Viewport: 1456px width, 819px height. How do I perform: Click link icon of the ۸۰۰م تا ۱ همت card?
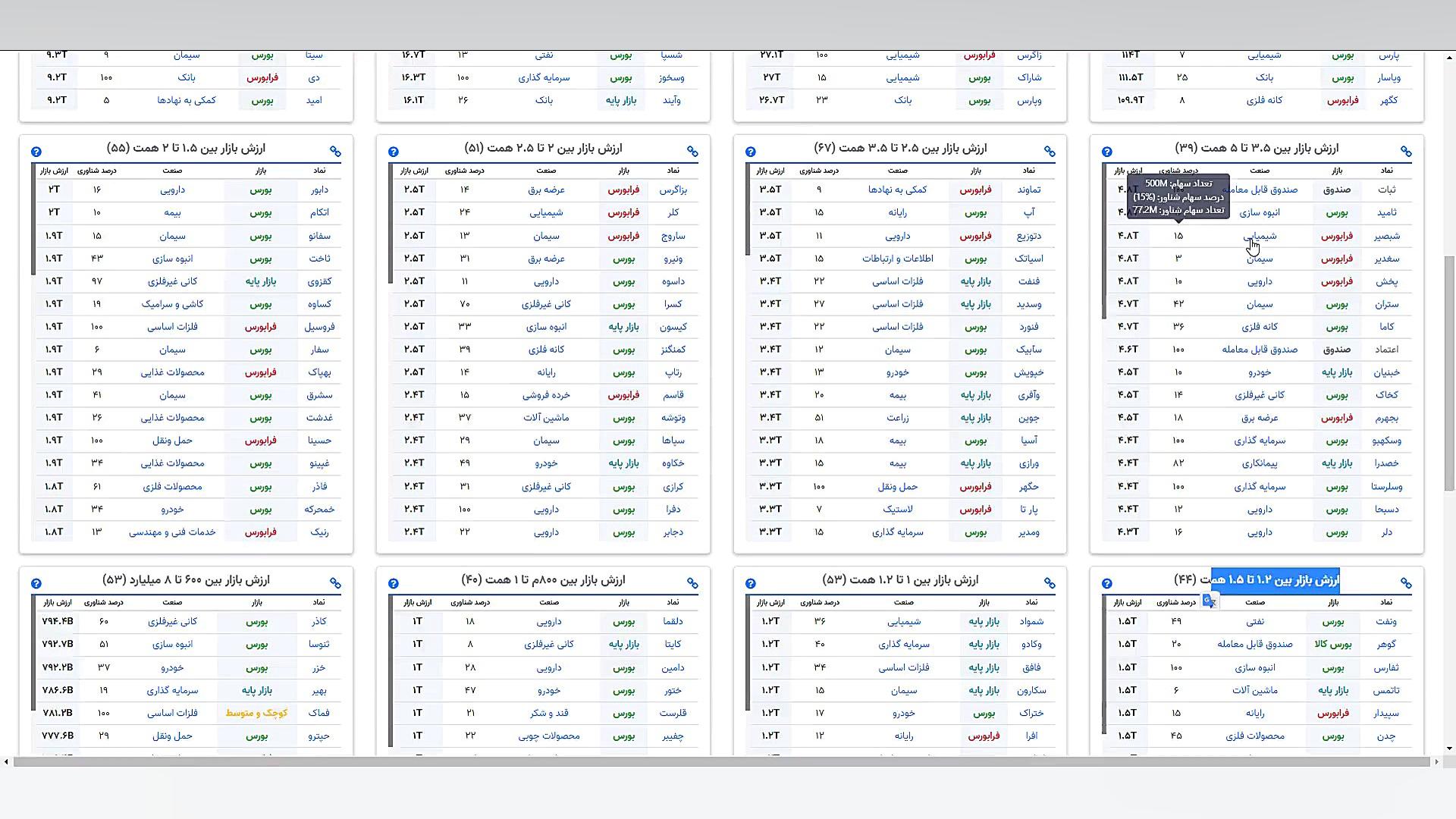(x=692, y=583)
